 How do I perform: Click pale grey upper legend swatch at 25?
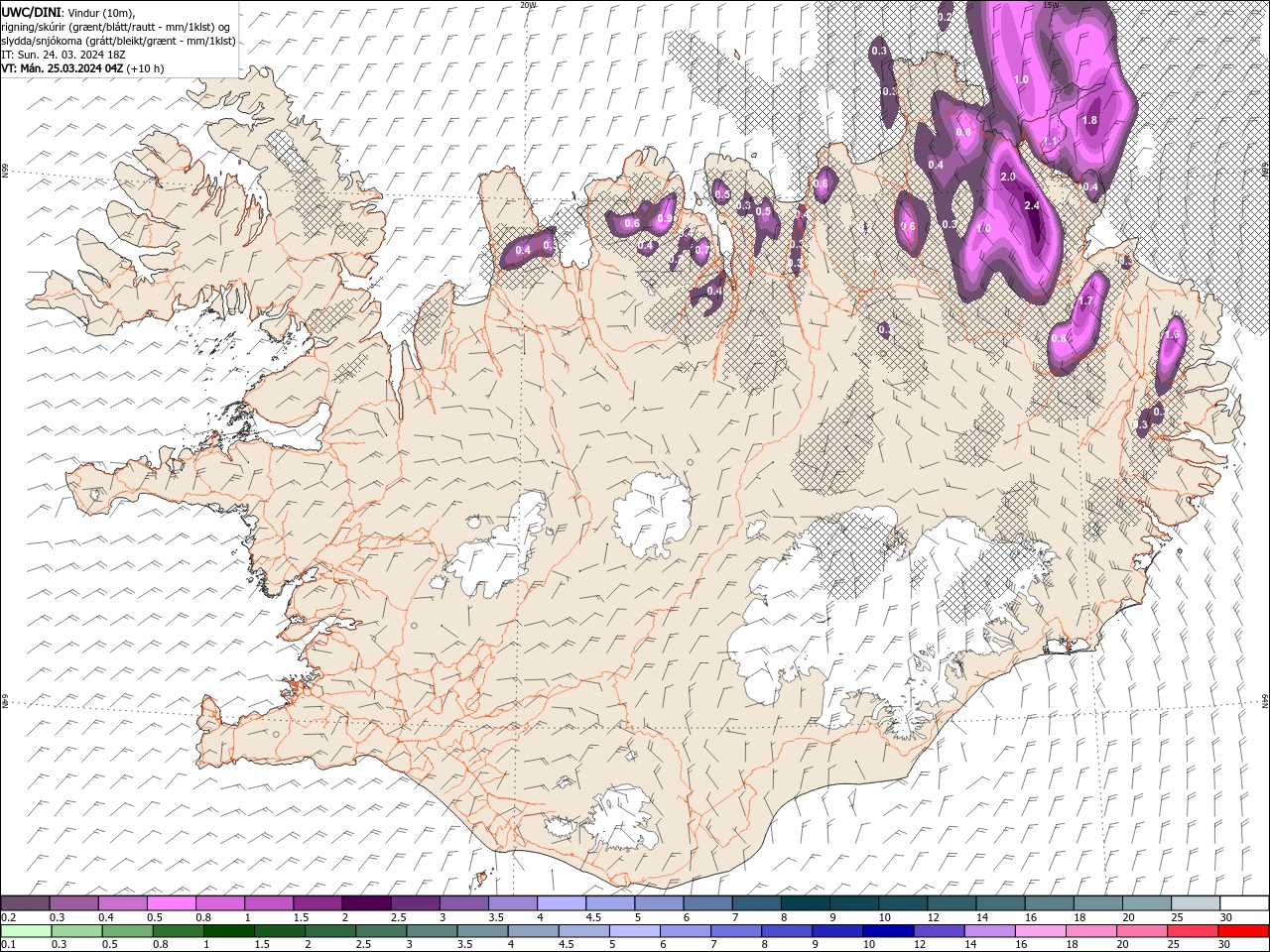(1195, 903)
